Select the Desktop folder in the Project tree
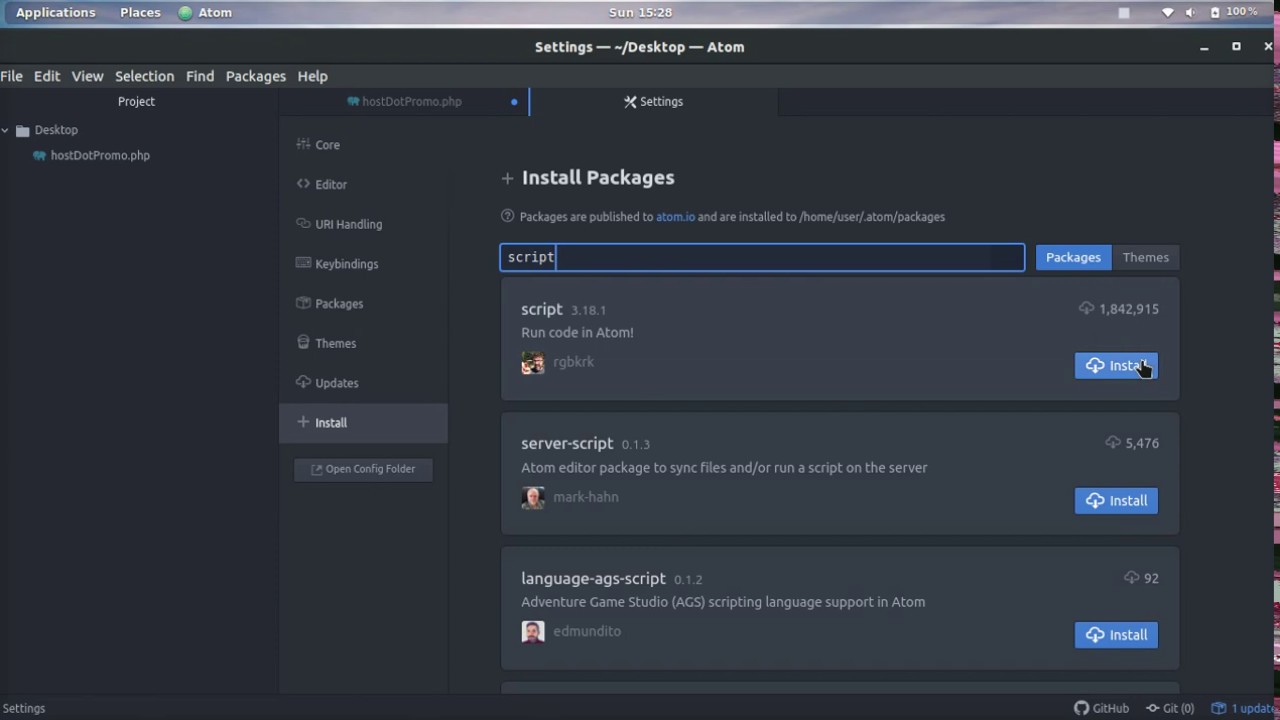The width and height of the screenshot is (1280, 720). coord(56,130)
